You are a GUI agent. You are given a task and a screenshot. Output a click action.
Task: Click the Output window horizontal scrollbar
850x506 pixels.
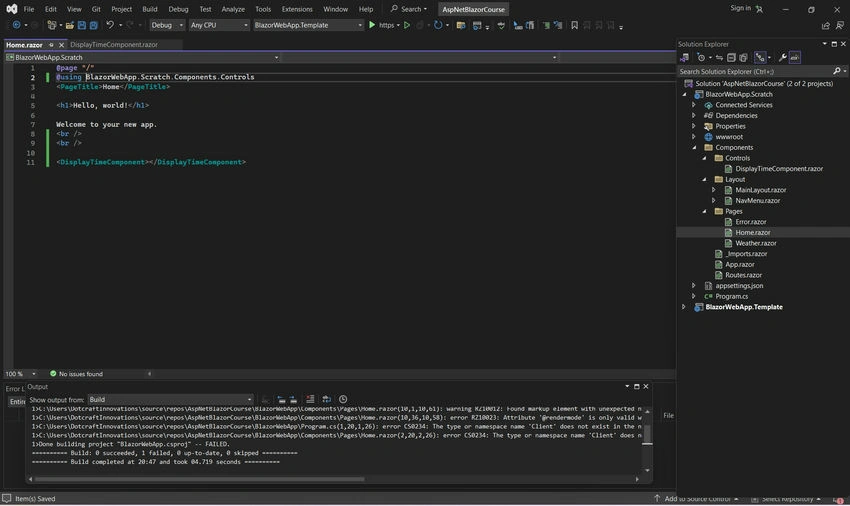199,479
